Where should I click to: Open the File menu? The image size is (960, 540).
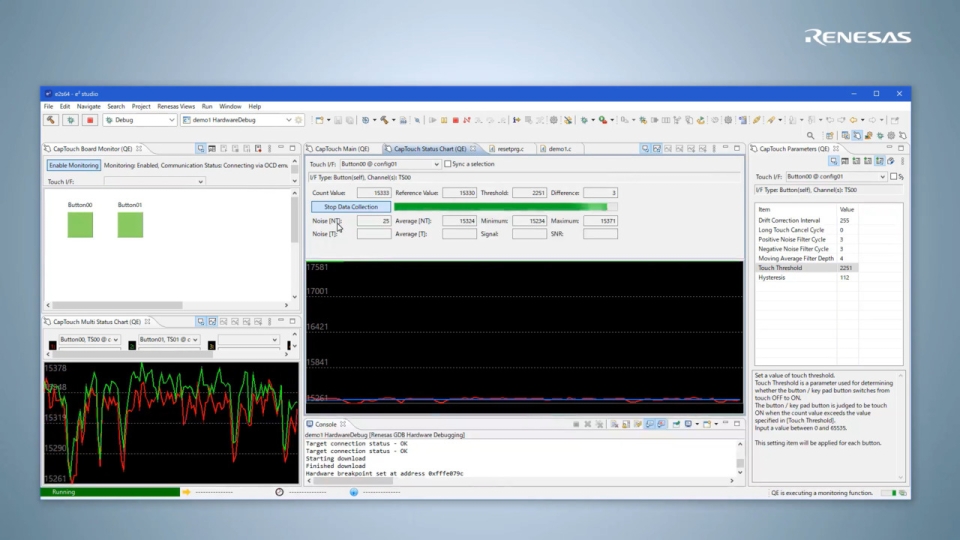point(48,107)
